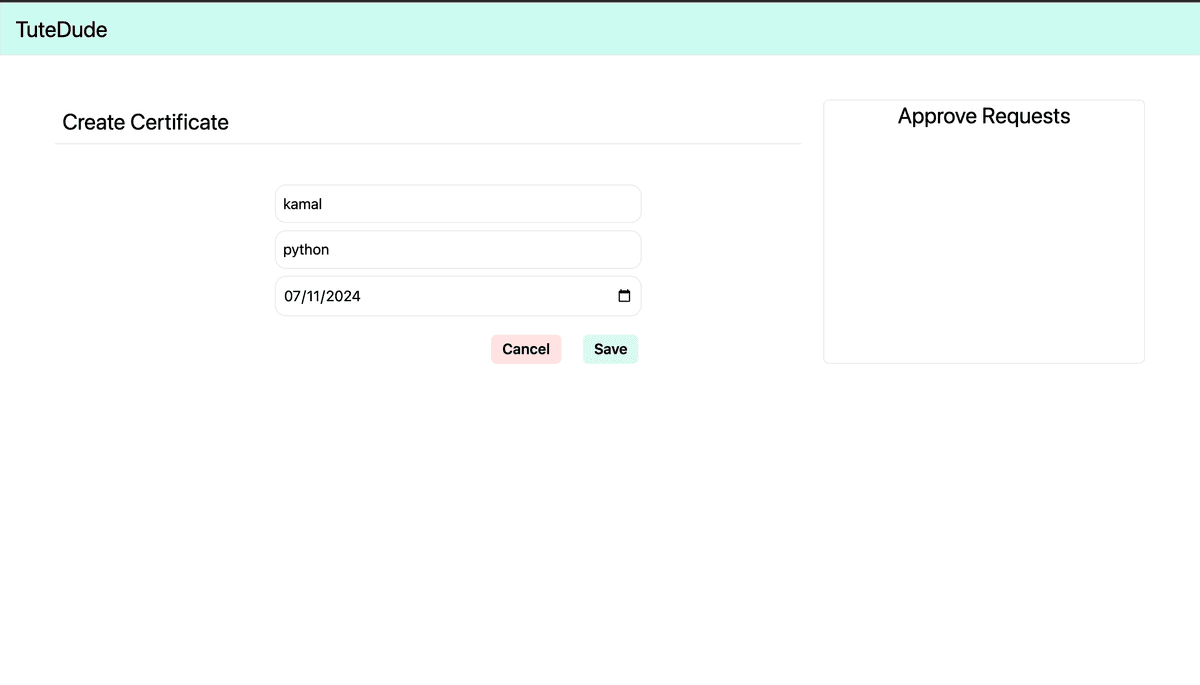
Task: Click the Save button
Action: 610,349
